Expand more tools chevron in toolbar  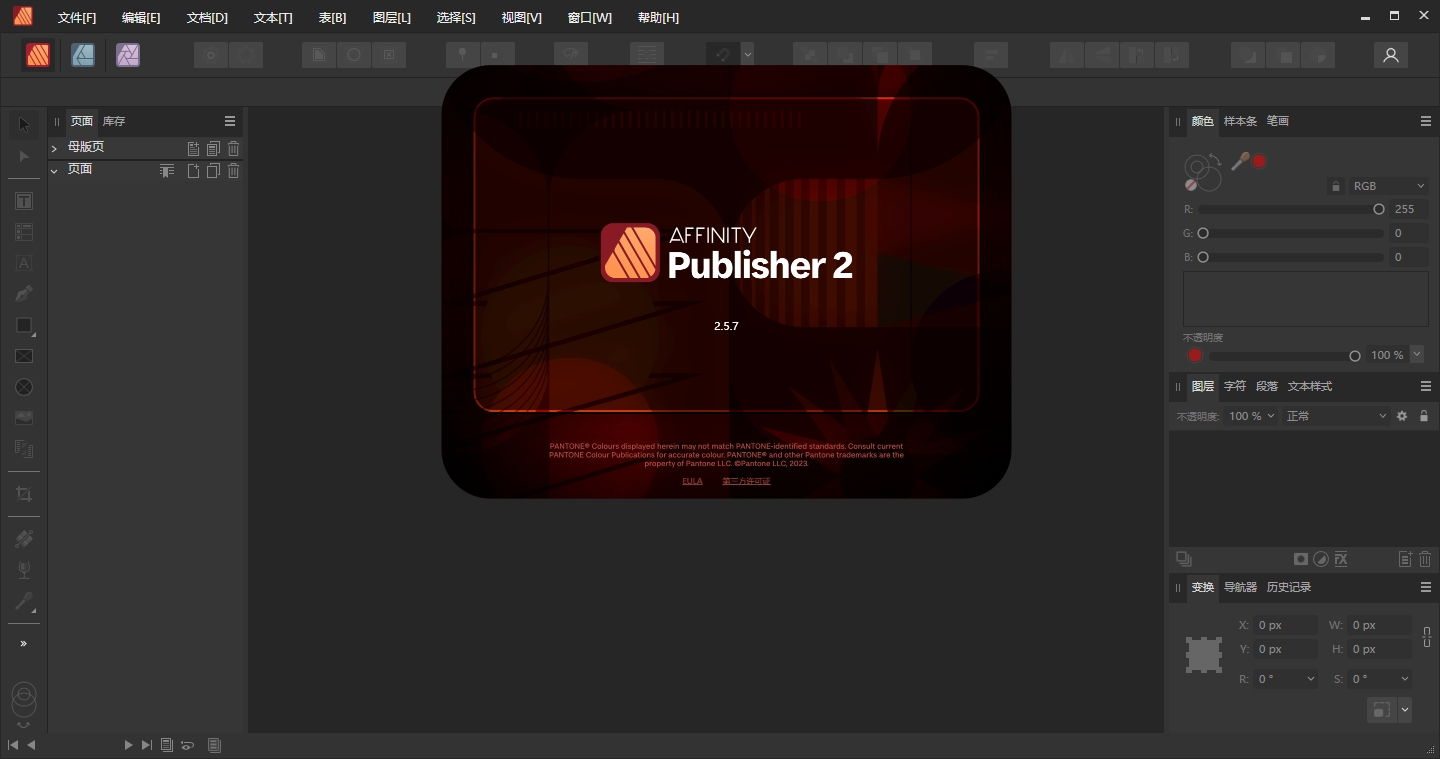pyautogui.click(x=24, y=643)
